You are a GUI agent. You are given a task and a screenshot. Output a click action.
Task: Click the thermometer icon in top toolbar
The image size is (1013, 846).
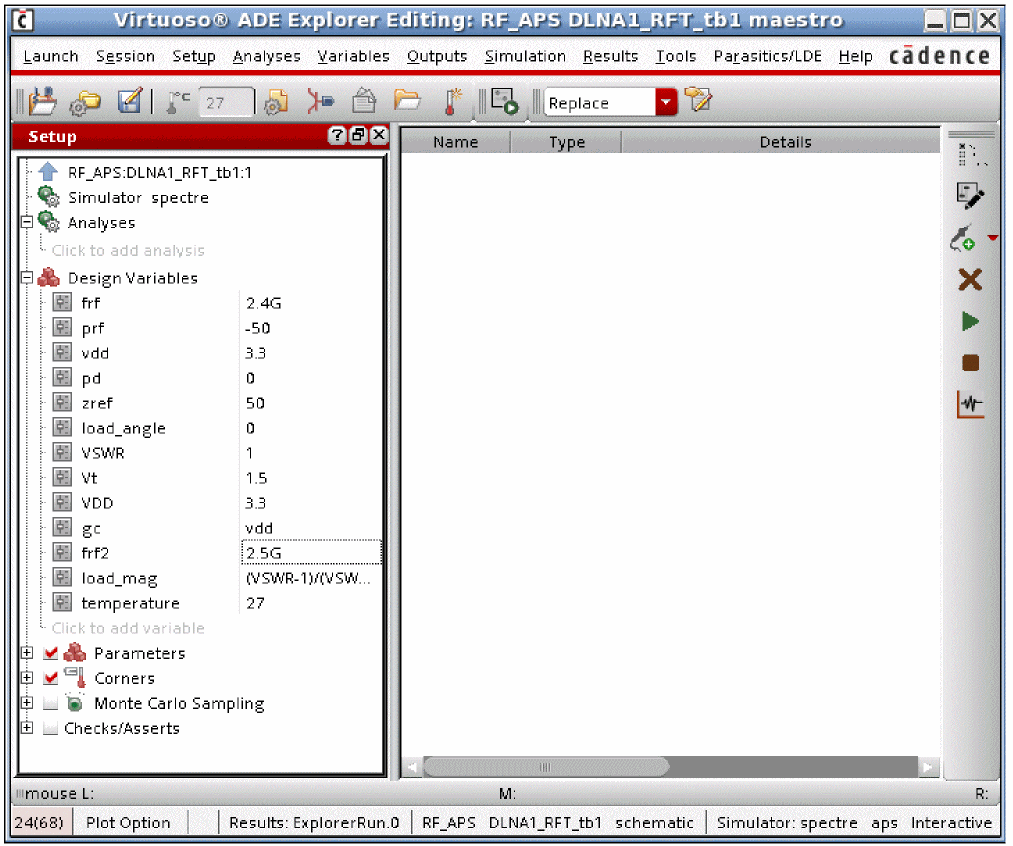pyautogui.click(x=453, y=101)
